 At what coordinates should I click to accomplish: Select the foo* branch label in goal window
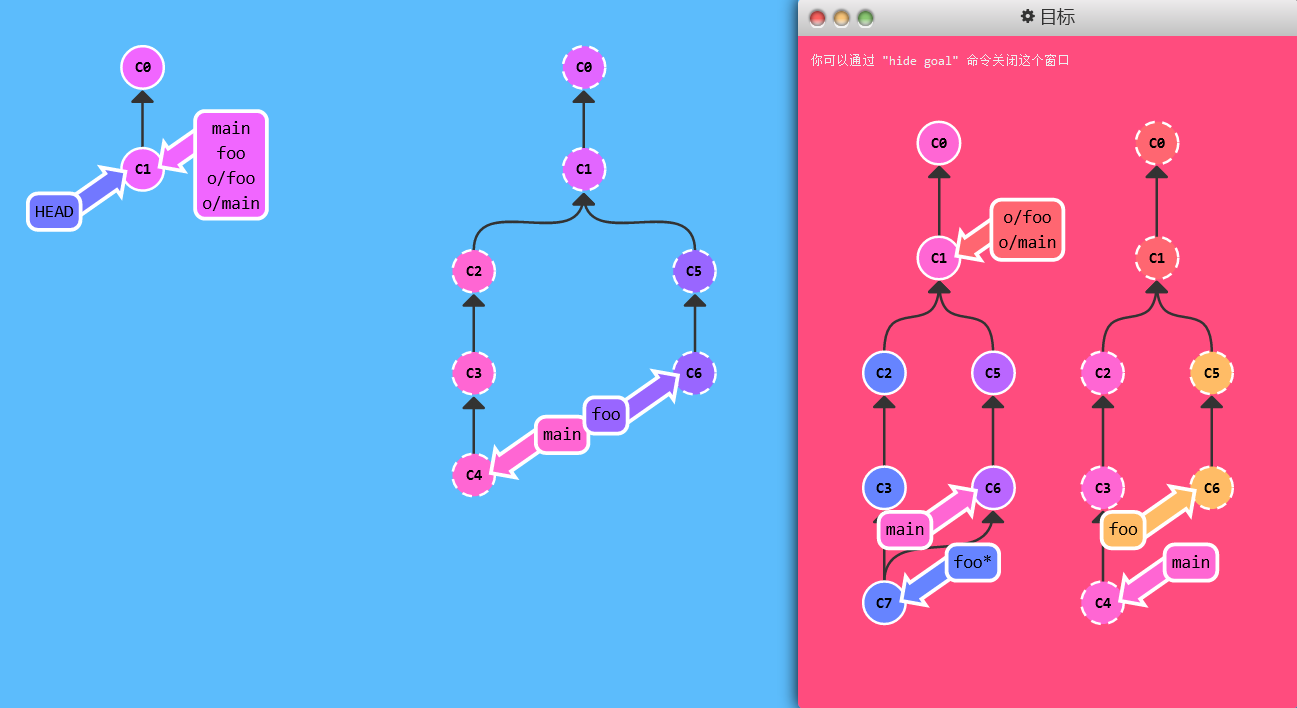click(x=973, y=562)
